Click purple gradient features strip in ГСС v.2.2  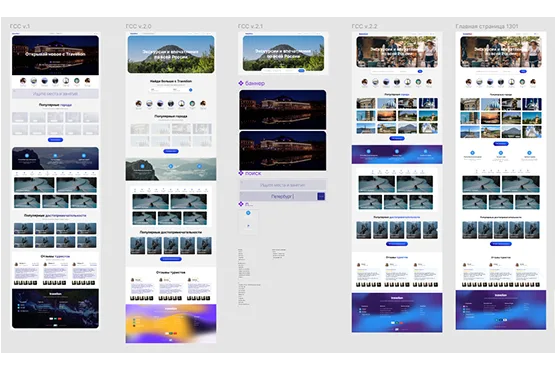pos(397,154)
